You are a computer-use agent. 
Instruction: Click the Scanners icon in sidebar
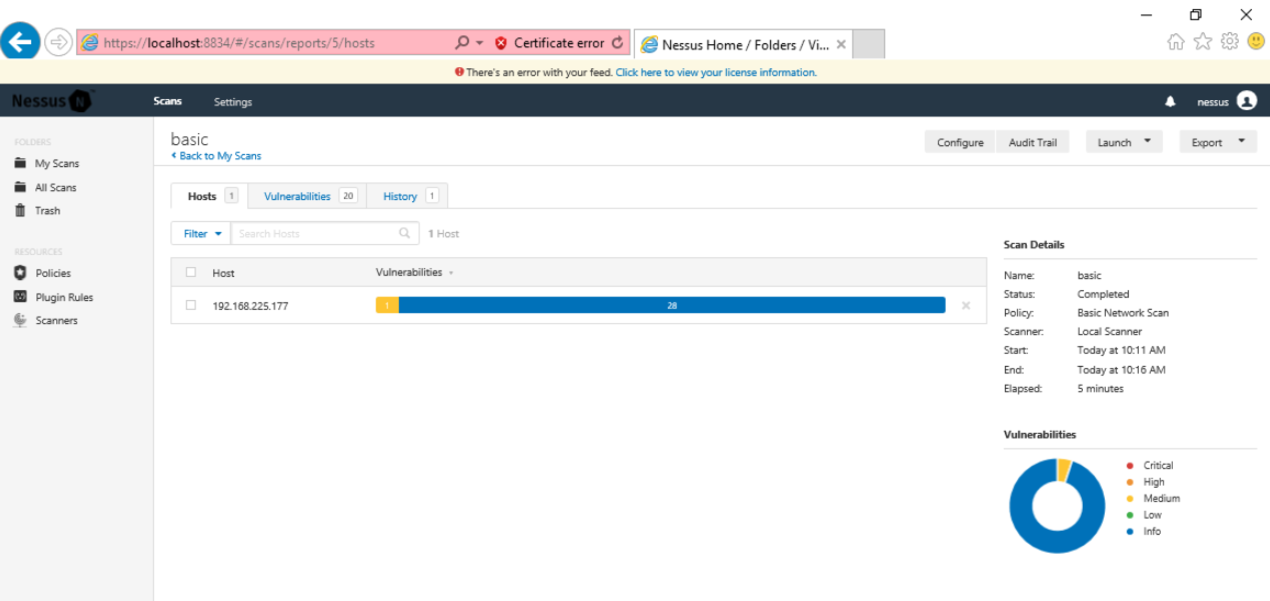click(x=20, y=320)
